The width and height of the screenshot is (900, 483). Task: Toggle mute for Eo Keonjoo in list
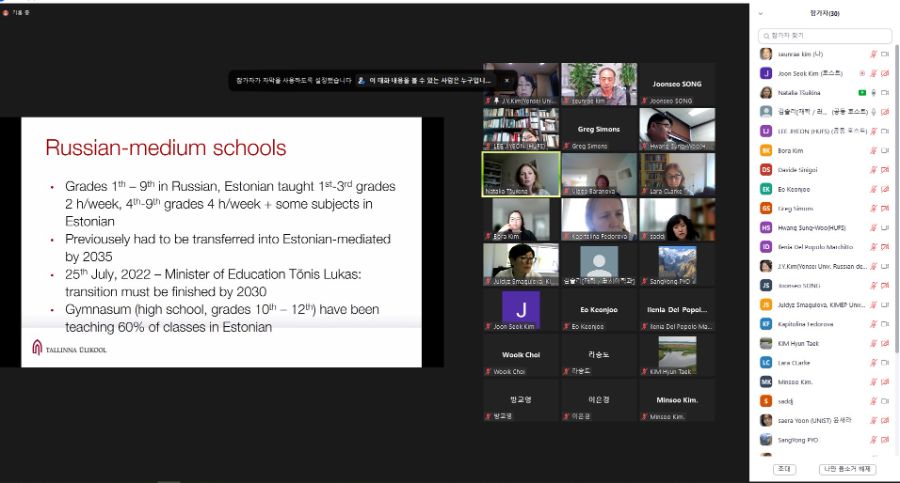873,189
